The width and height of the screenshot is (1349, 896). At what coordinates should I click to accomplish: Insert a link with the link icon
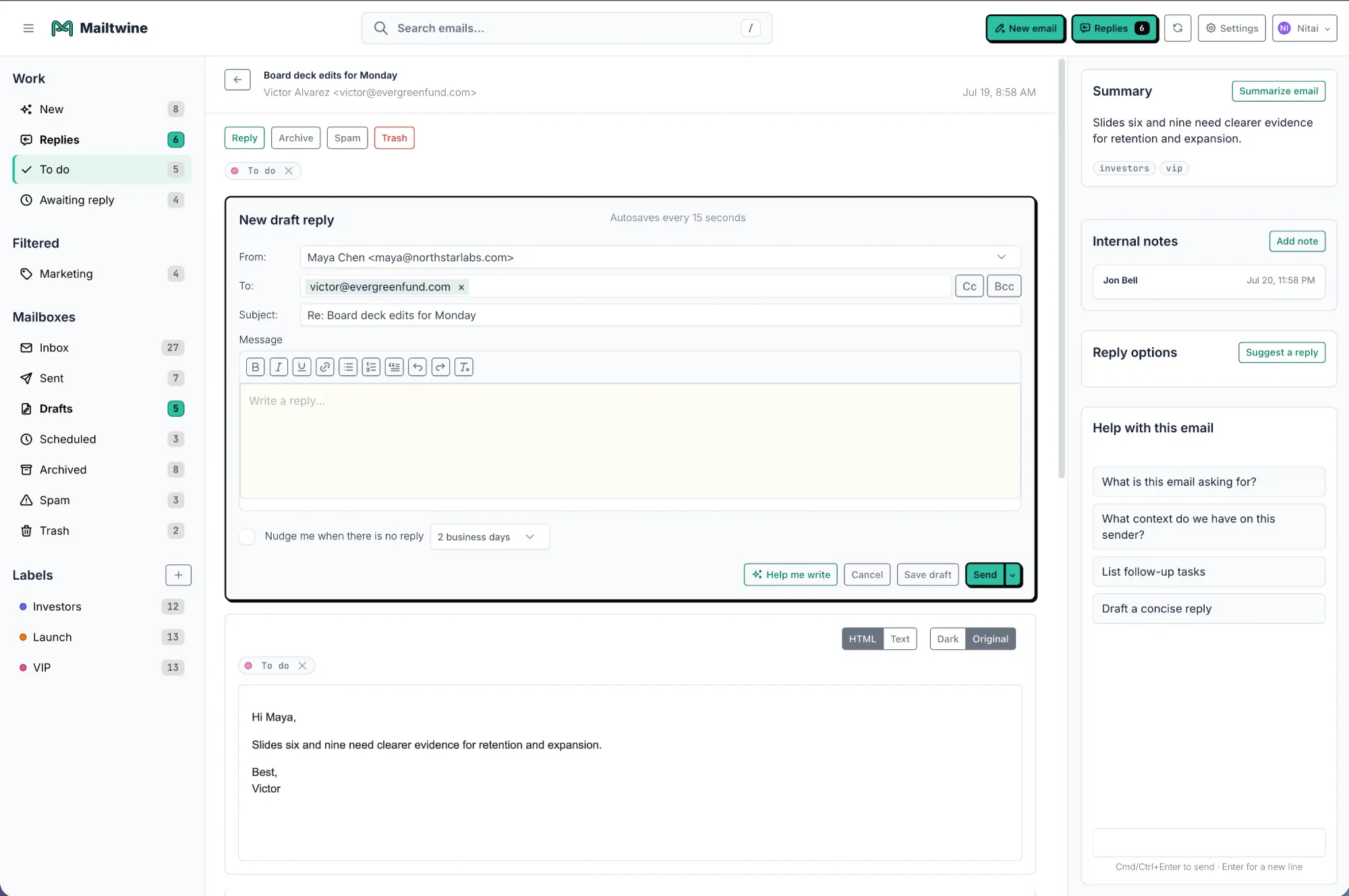[325, 367]
